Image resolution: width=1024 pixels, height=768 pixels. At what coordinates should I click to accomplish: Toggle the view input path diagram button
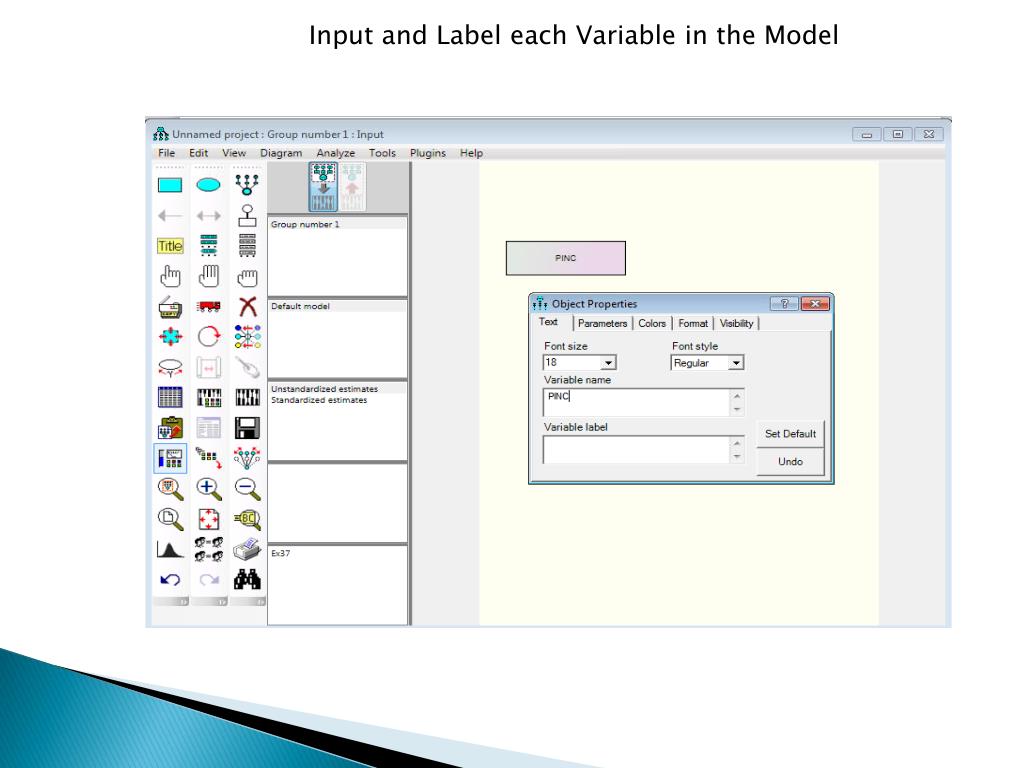pos(323,187)
